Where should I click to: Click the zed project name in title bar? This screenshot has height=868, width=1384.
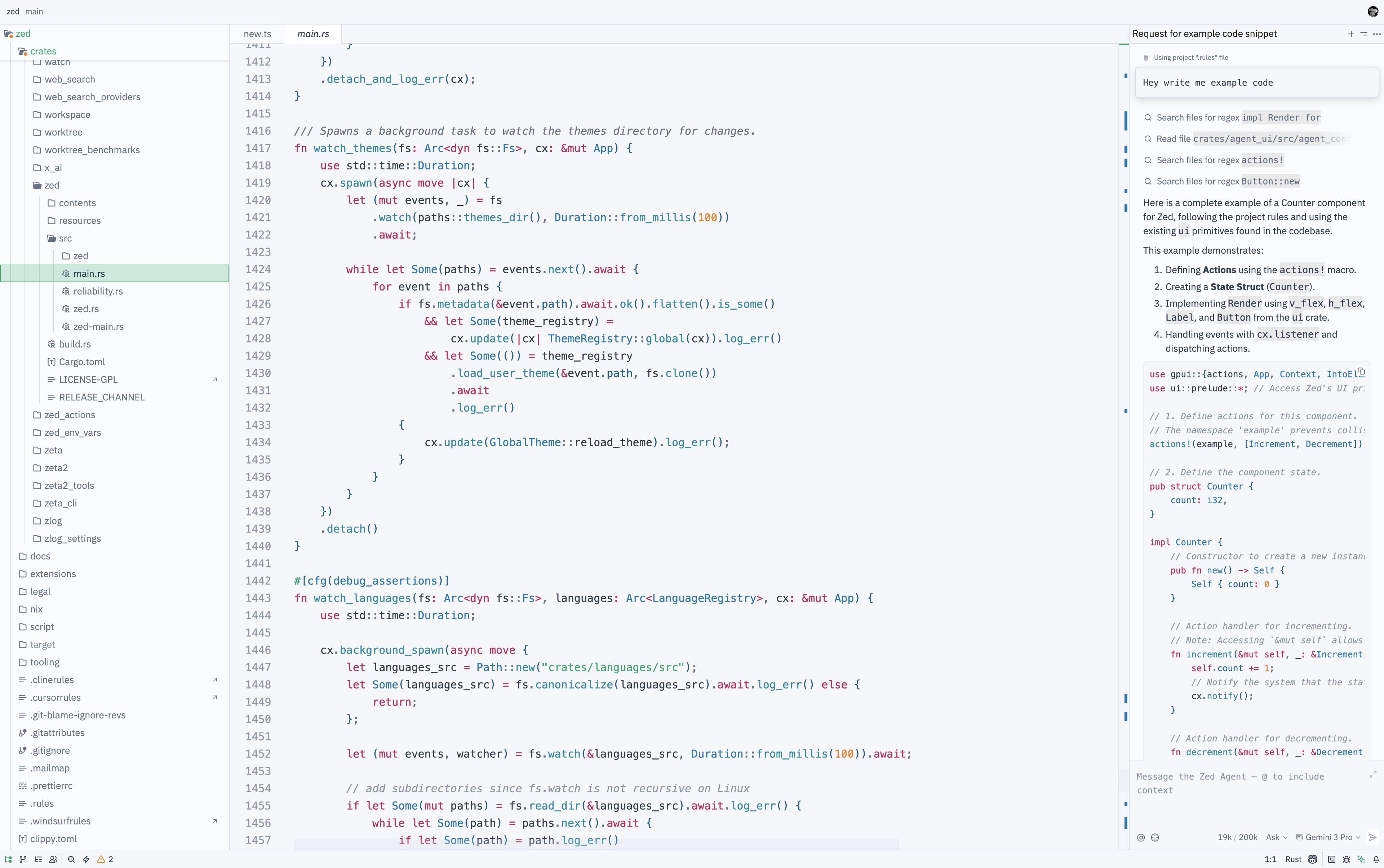pyautogui.click(x=13, y=12)
